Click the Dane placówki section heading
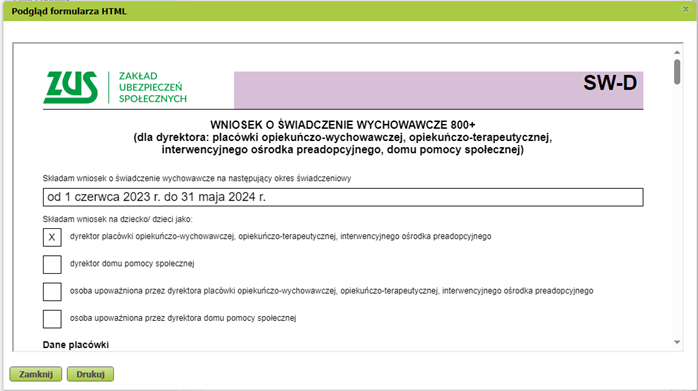698x391 pixels. (x=76, y=345)
